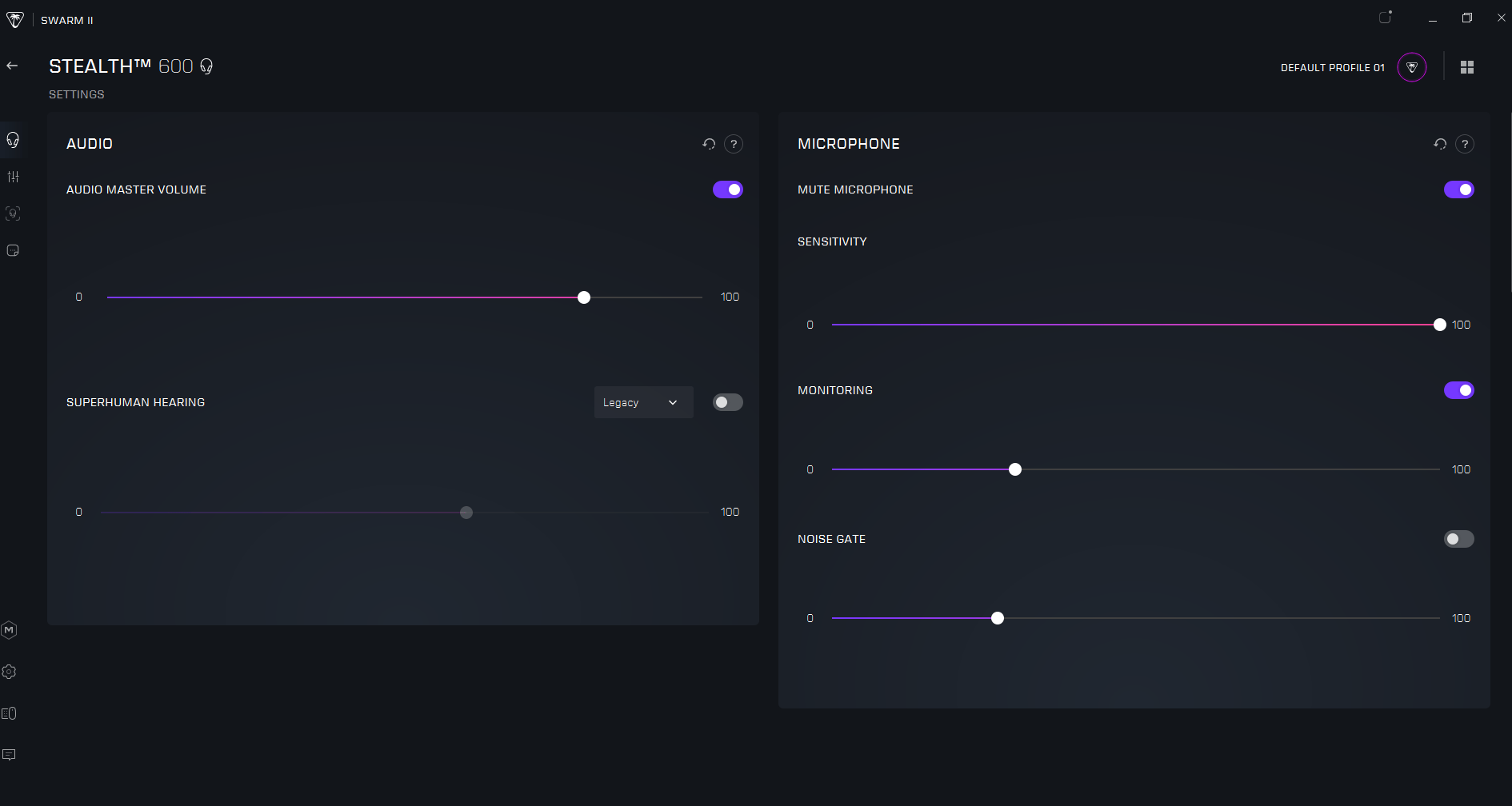1512x806 pixels.
Task: Enable the Superhuman Hearing switch
Action: tap(728, 402)
